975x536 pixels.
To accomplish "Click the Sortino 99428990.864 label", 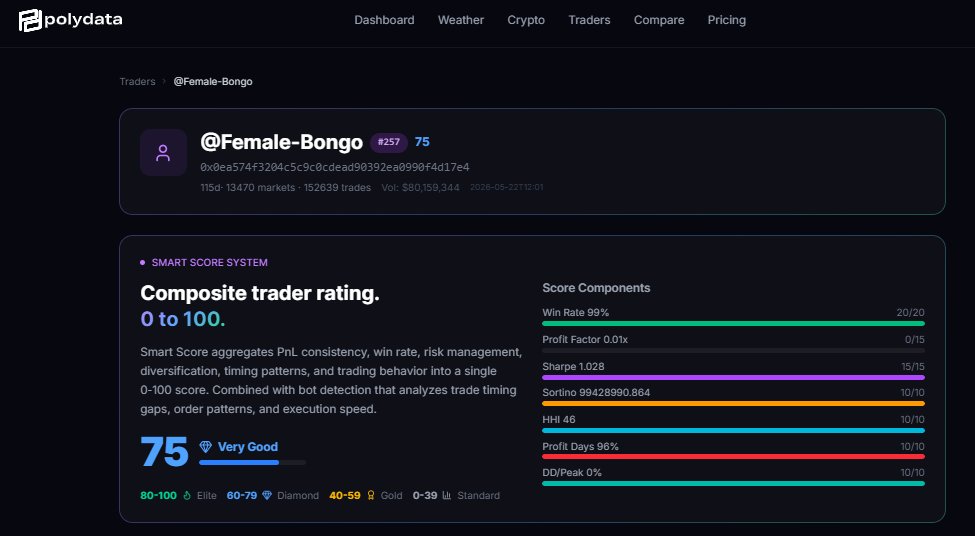I will [x=596, y=392].
